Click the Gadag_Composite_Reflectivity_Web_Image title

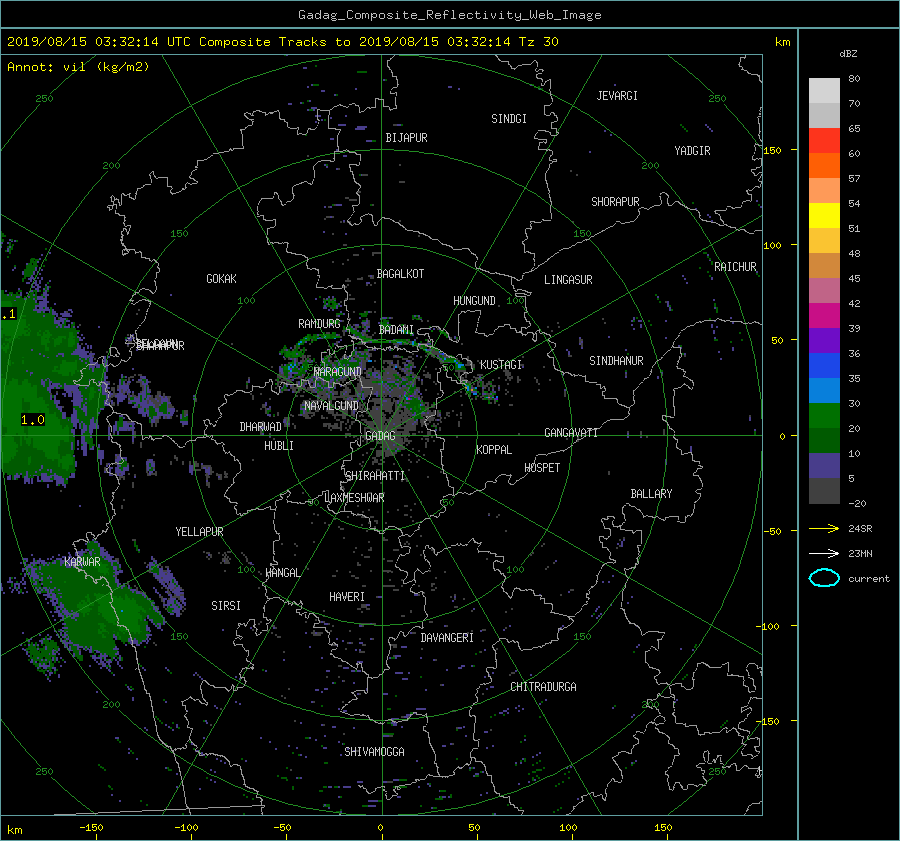[449, 15]
